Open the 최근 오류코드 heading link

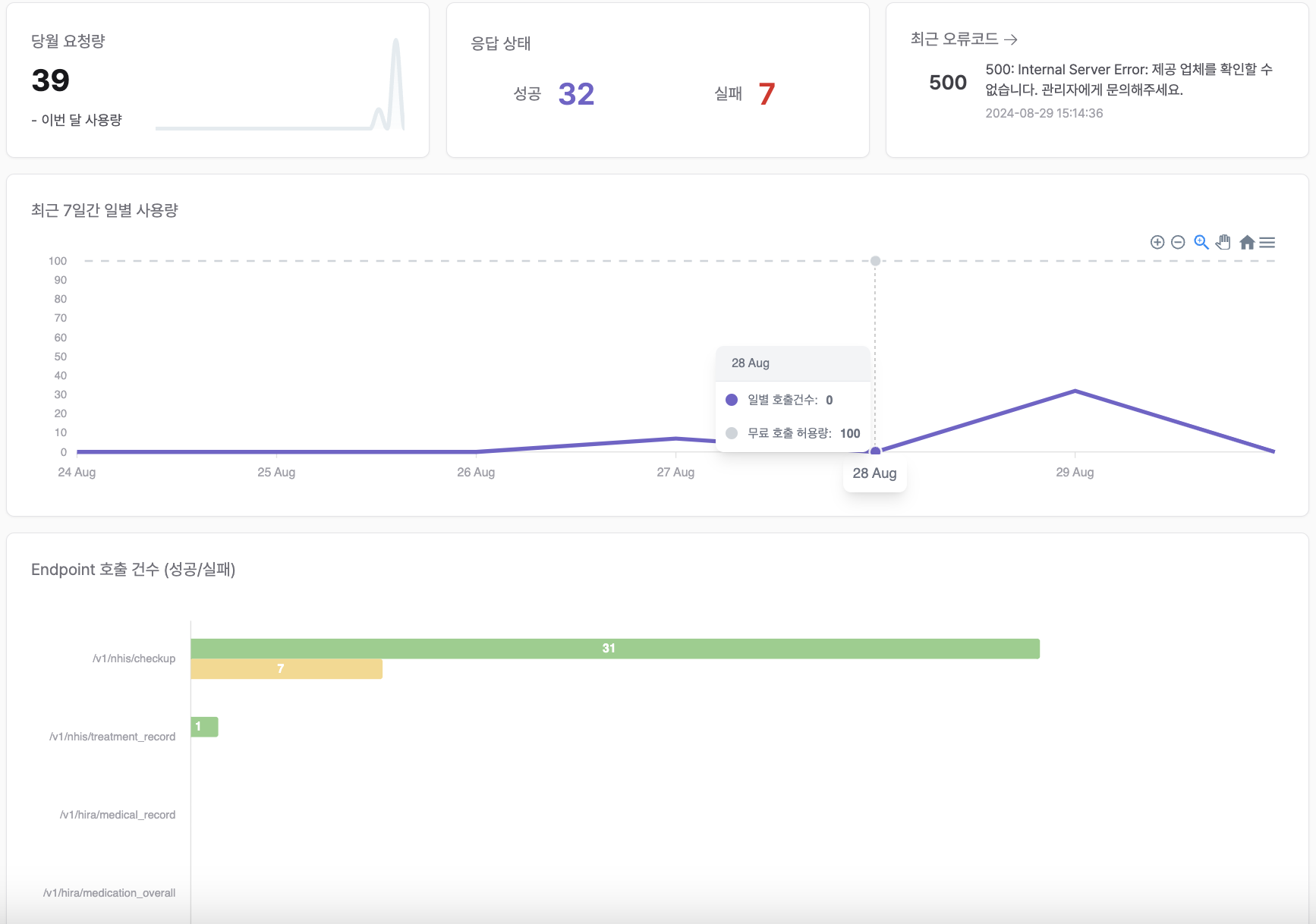[x=954, y=39]
